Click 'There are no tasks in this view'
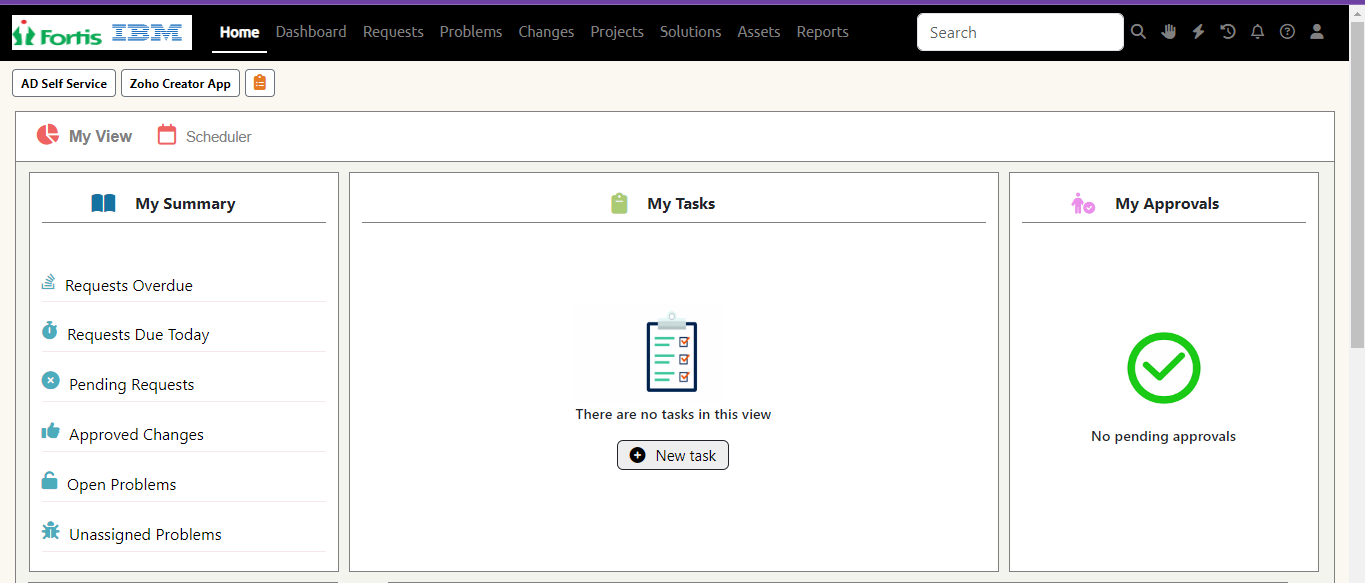1365x583 pixels. click(673, 414)
